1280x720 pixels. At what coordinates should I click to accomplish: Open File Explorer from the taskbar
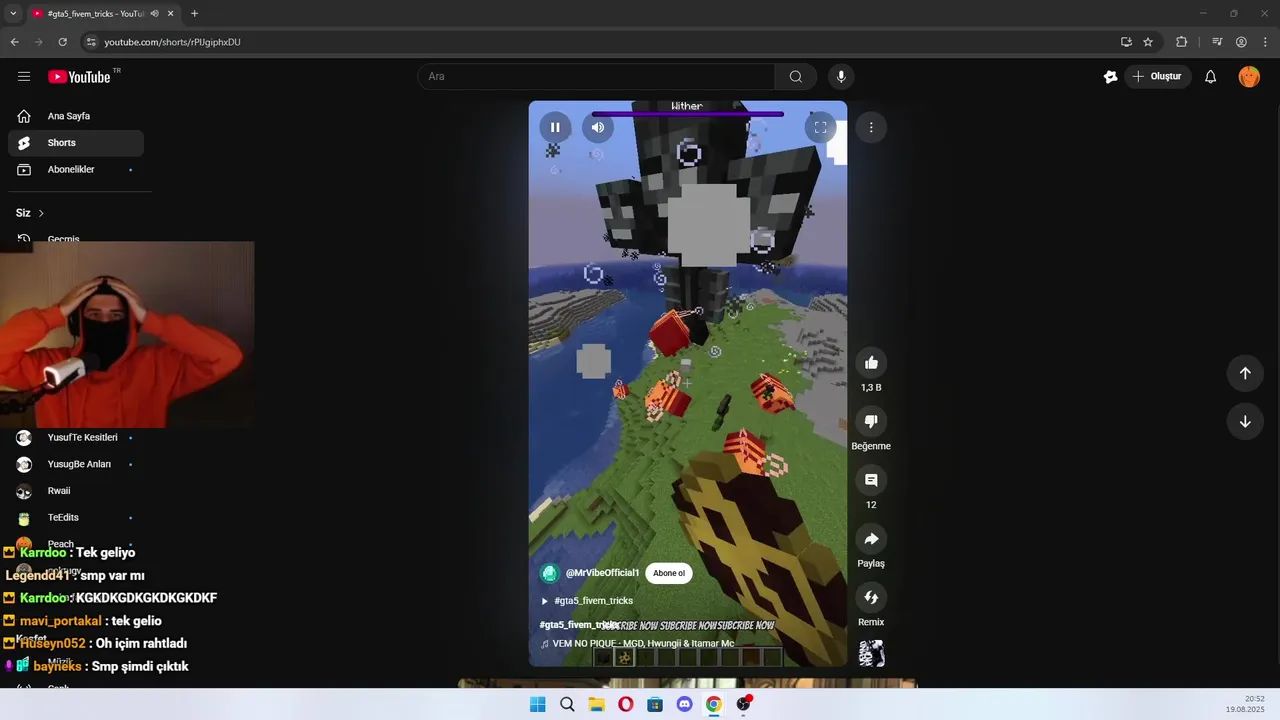click(596, 704)
